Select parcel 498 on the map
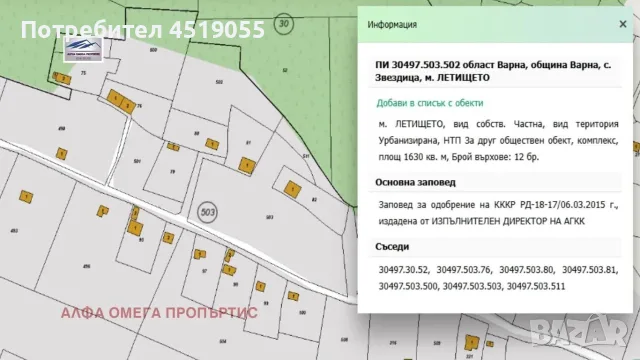 pyautogui.click(x=62, y=129)
